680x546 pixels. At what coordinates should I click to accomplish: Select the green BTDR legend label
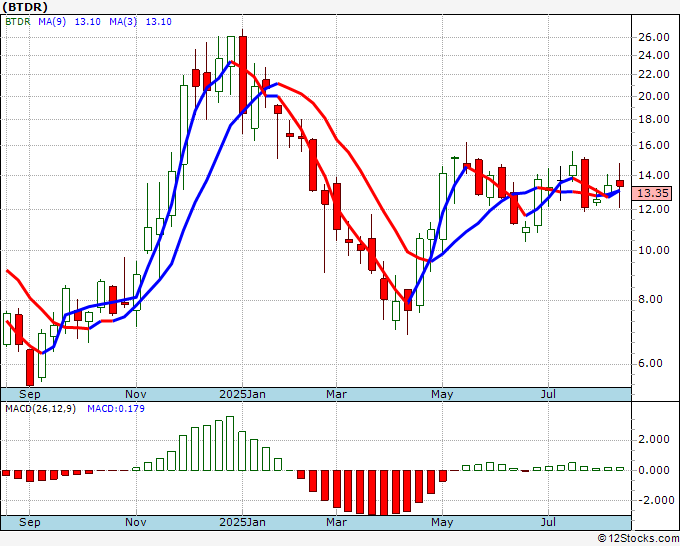click(18, 22)
